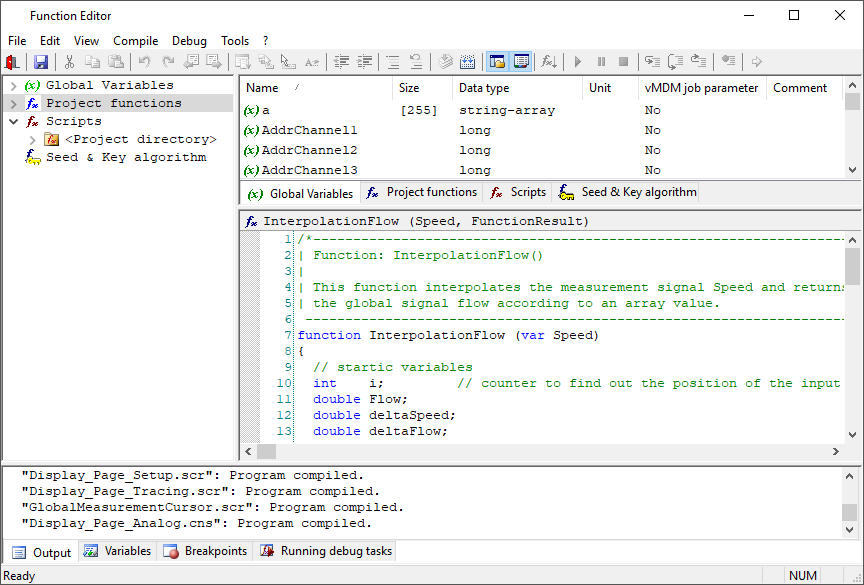
Task: Switch to the Project functions tab
Action: [422, 192]
